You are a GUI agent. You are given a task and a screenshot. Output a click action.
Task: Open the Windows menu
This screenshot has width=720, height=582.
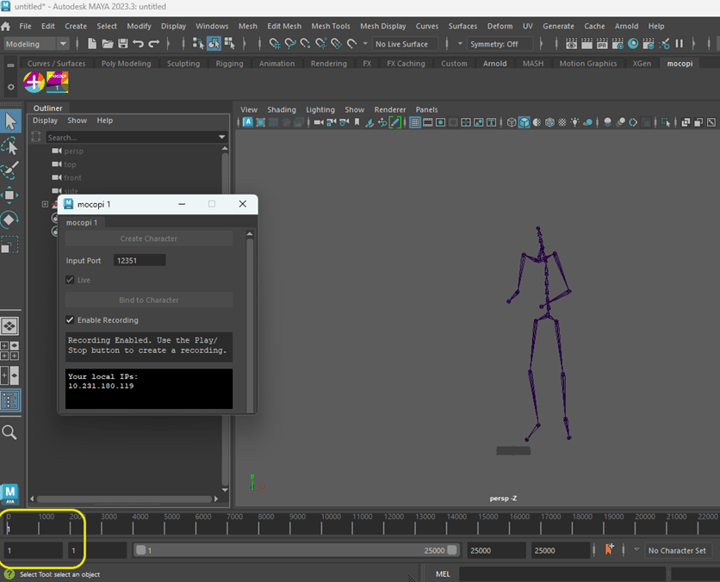tap(212, 26)
